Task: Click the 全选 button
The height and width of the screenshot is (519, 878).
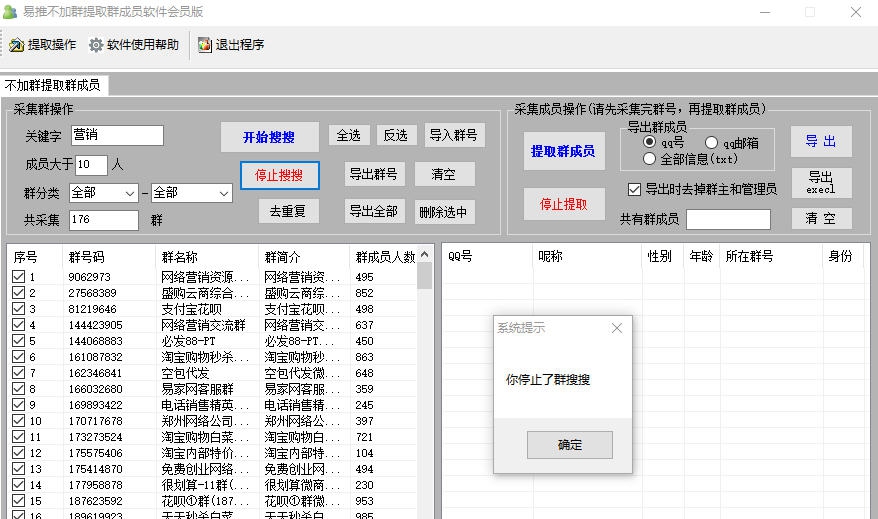Action: coord(348,135)
